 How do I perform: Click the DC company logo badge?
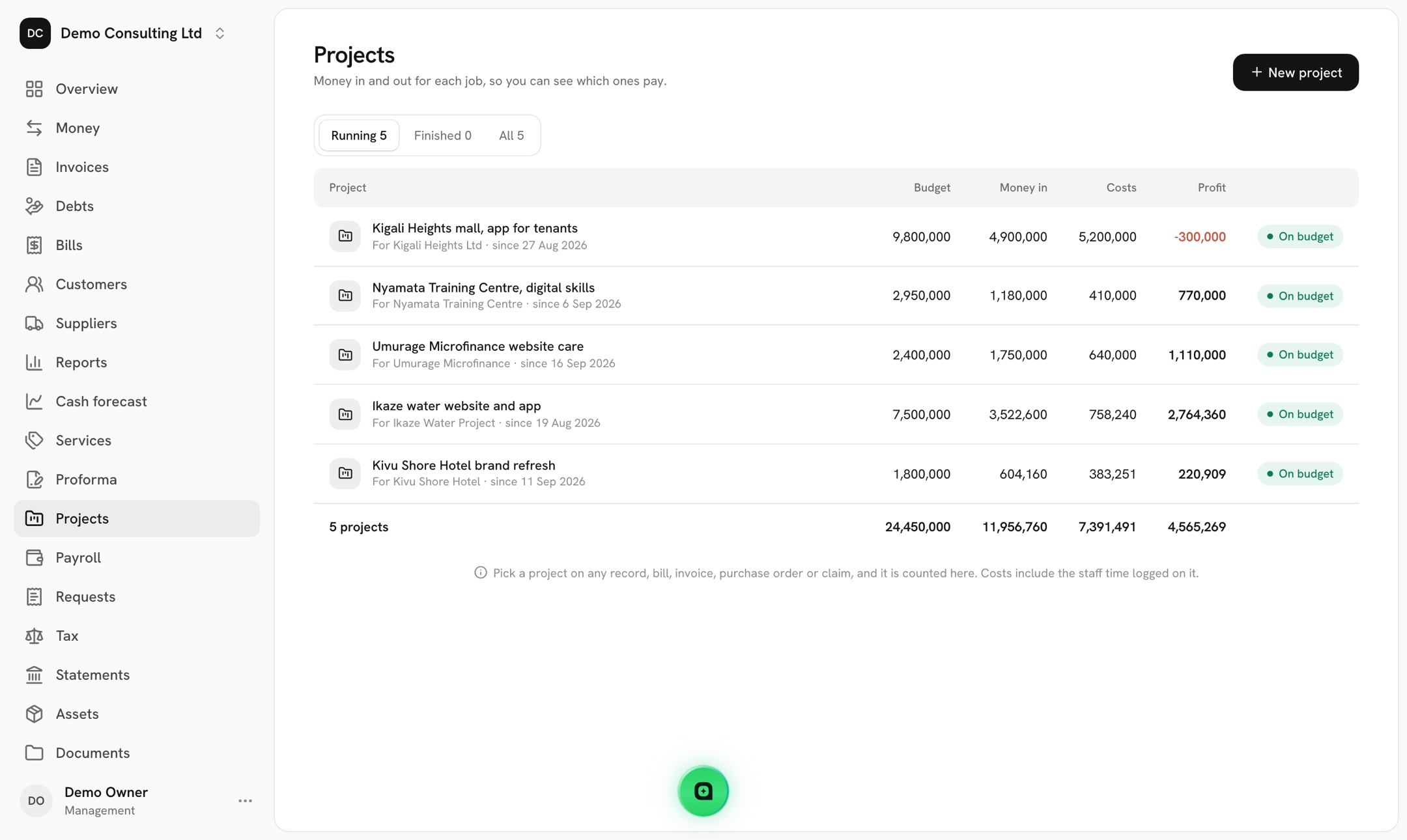(x=35, y=33)
